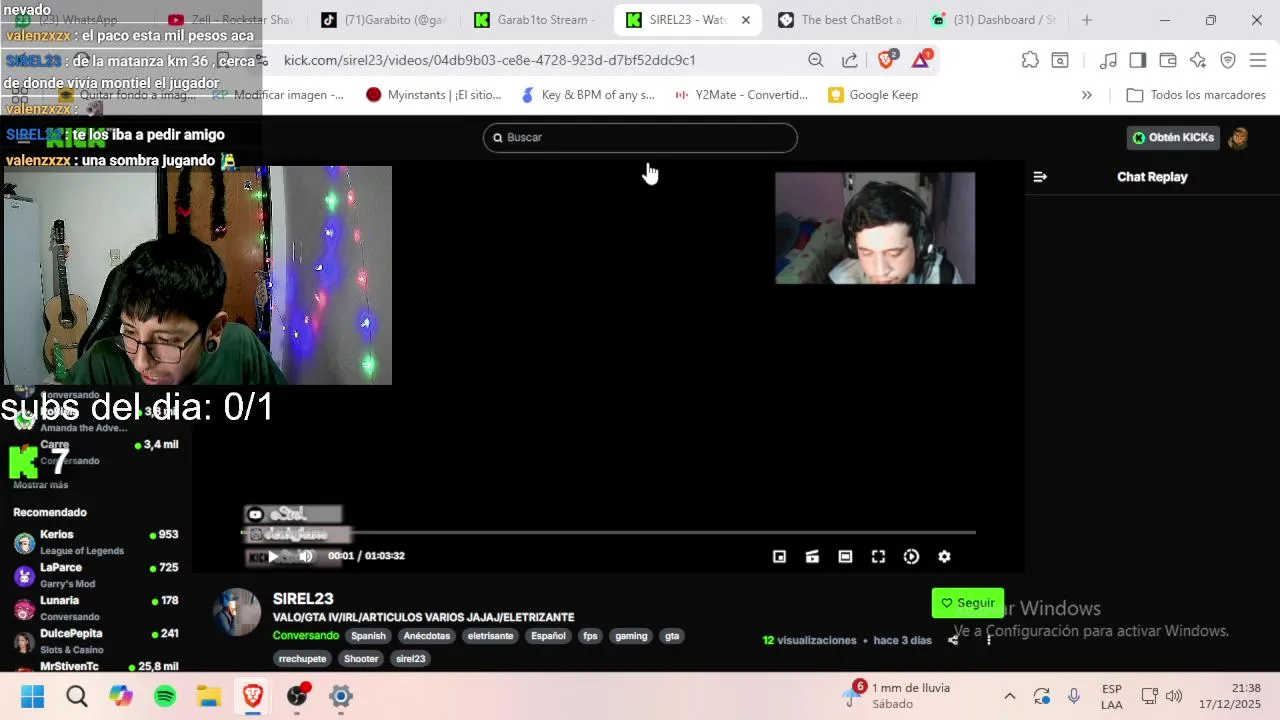Open Brave Rewards triangle icon

921,60
